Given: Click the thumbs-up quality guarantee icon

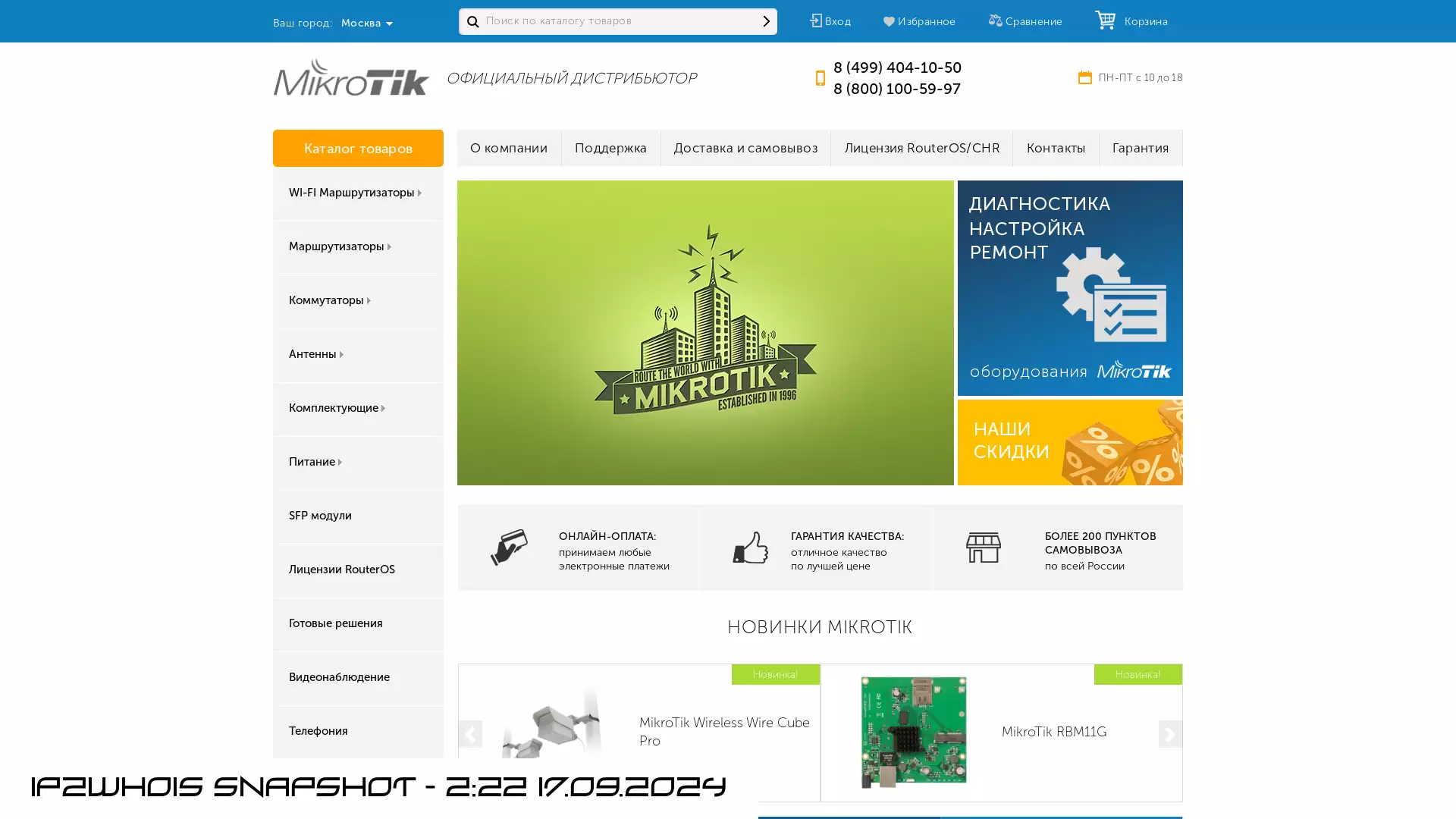Looking at the screenshot, I should 750,548.
